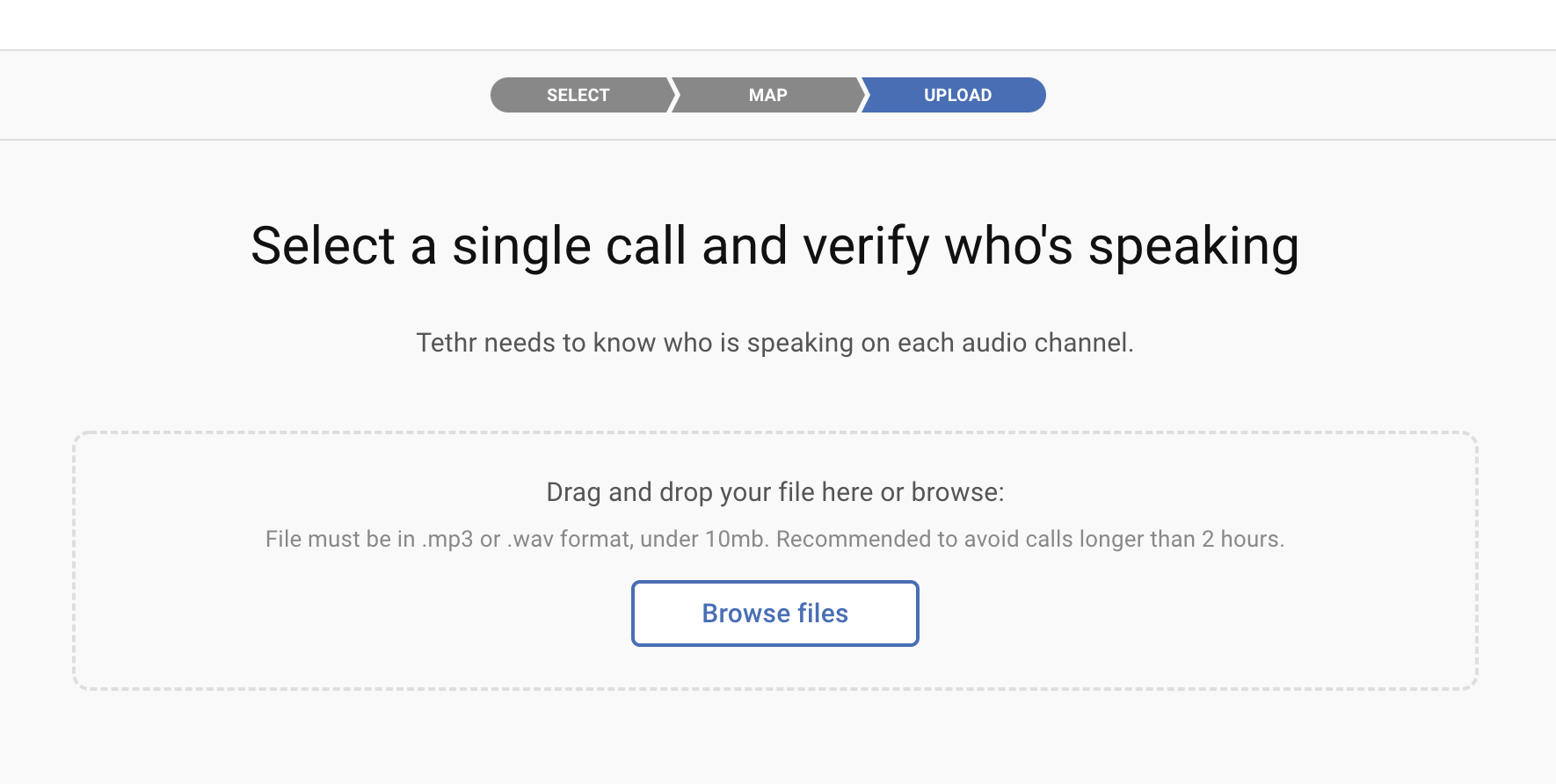Click the arrow divider between SELECT and MAP

pos(673,95)
